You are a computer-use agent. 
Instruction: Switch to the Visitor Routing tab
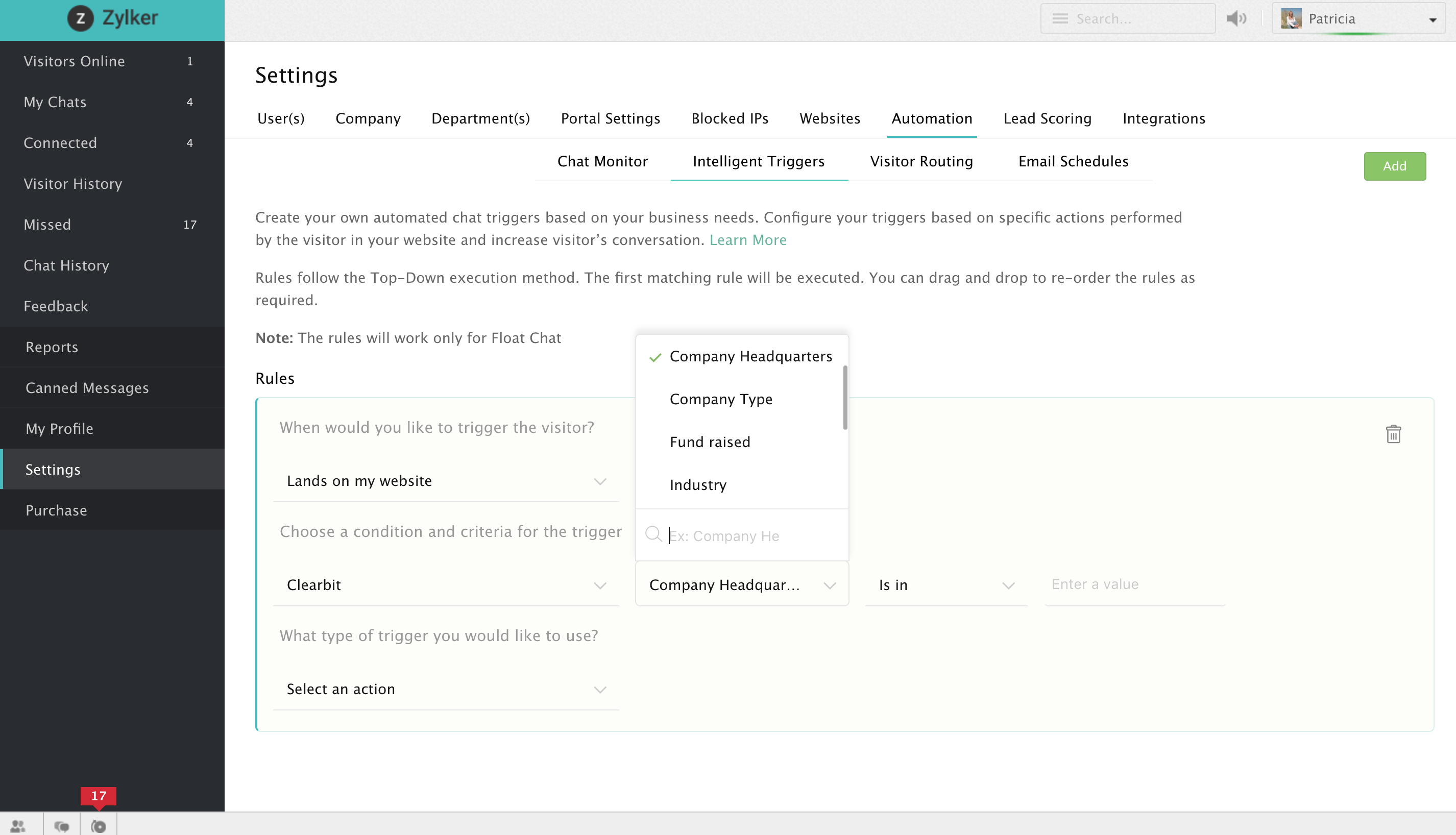point(921,161)
